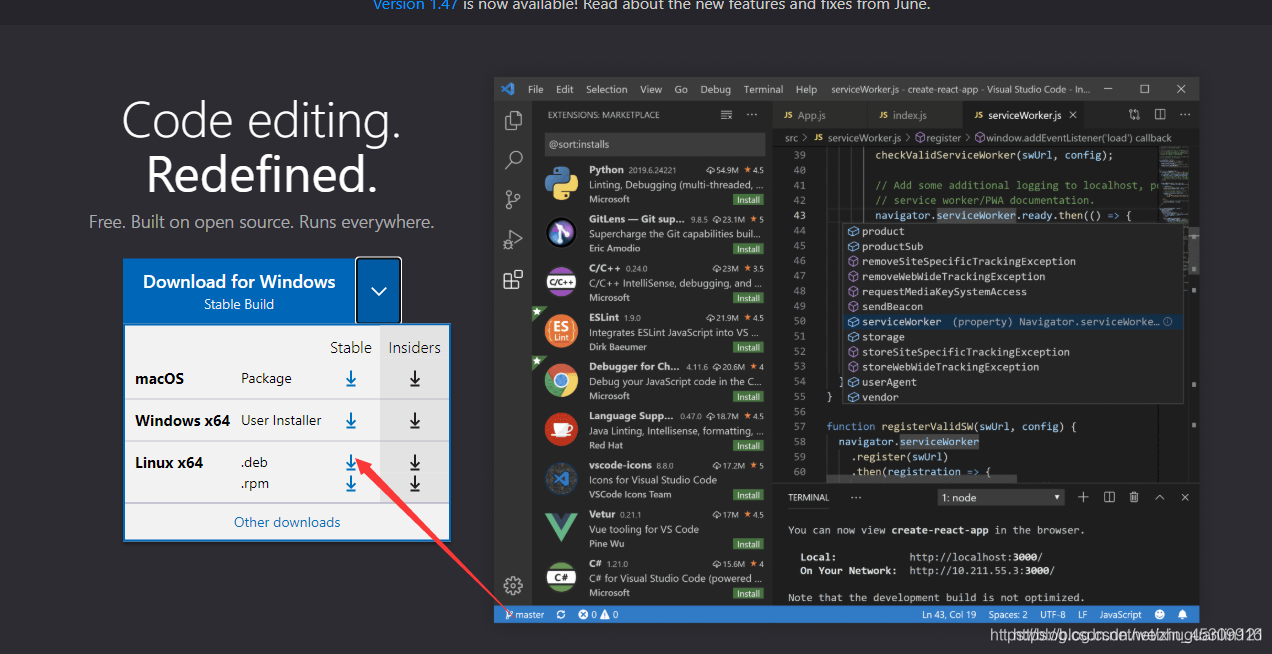Click 'register' in the editor breadcrumb
Viewport: 1272px width, 654px height.
click(936, 138)
